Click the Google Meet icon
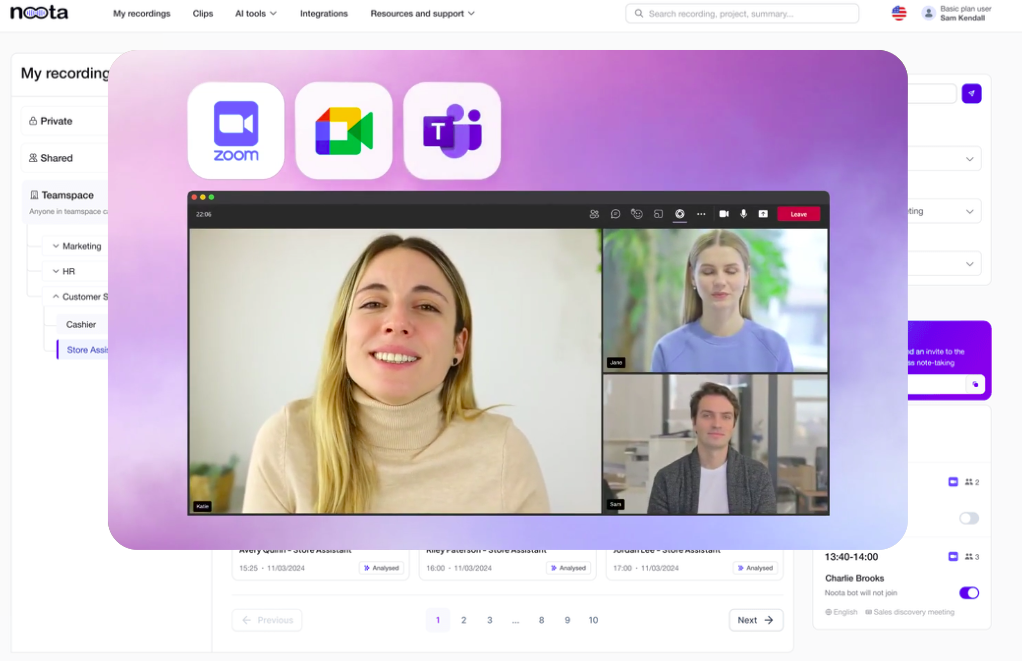The image size is (1022, 661). (344, 131)
